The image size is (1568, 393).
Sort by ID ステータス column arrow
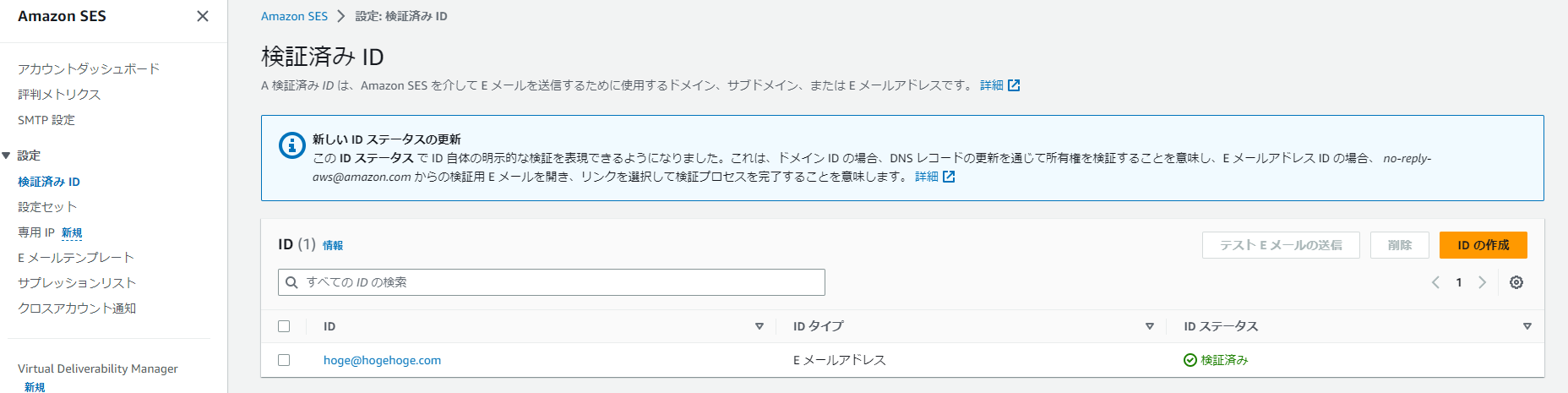point(1527,326)
